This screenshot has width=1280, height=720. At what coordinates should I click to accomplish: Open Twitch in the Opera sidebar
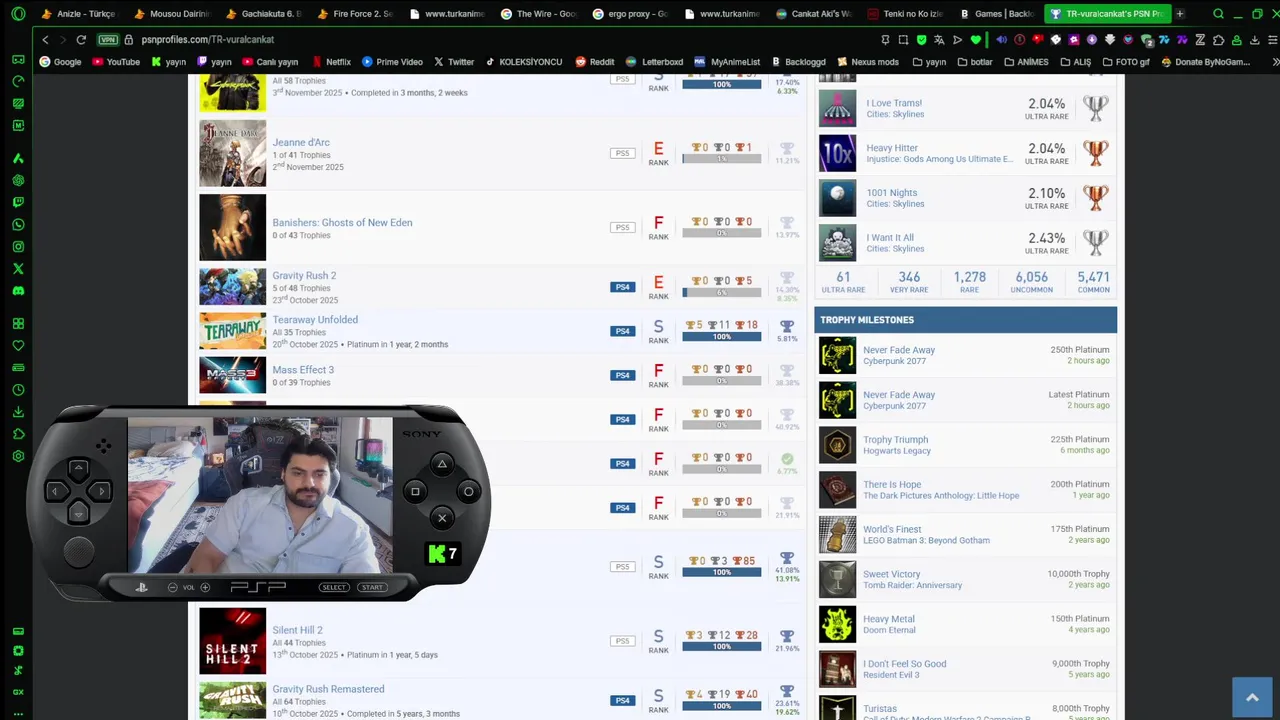click(x=18, y=202)
